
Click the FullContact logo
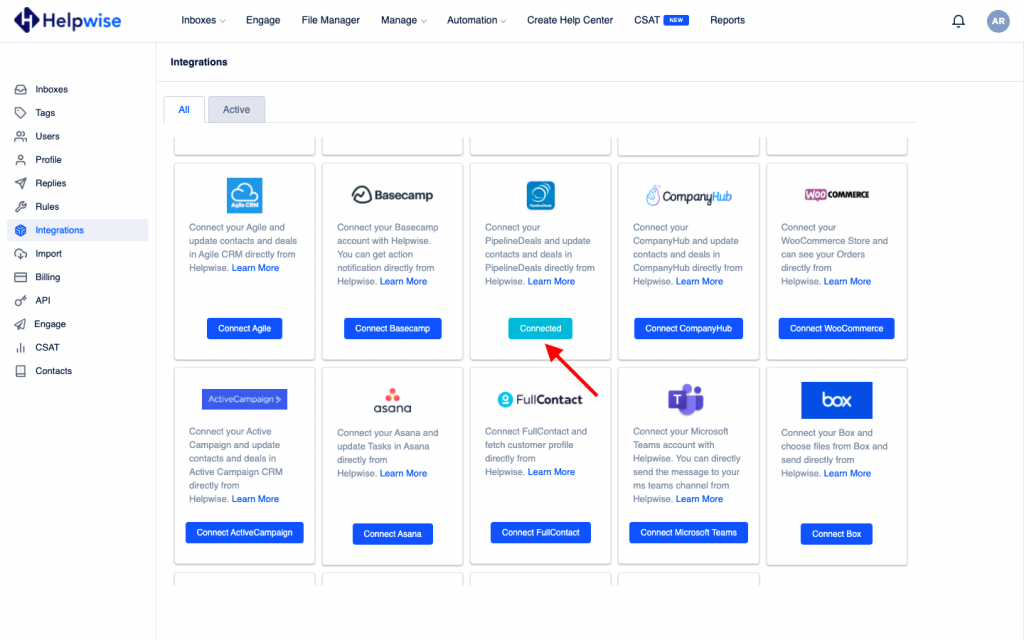540,400
